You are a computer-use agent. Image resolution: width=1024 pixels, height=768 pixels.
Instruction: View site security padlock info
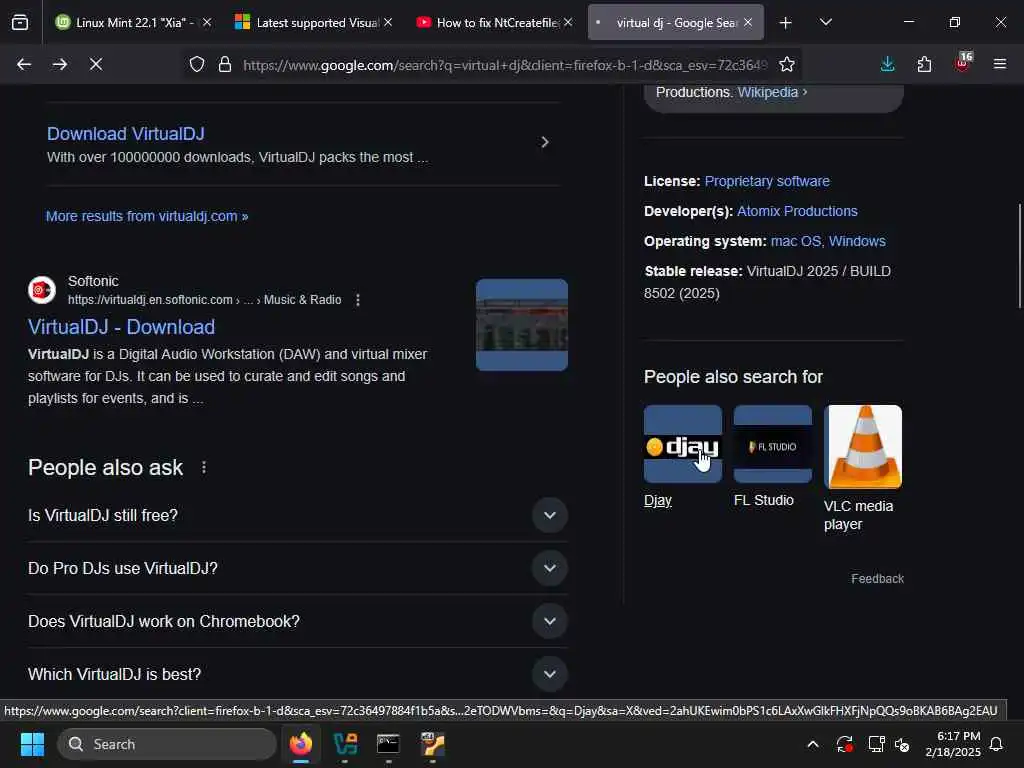pos(225,64)
